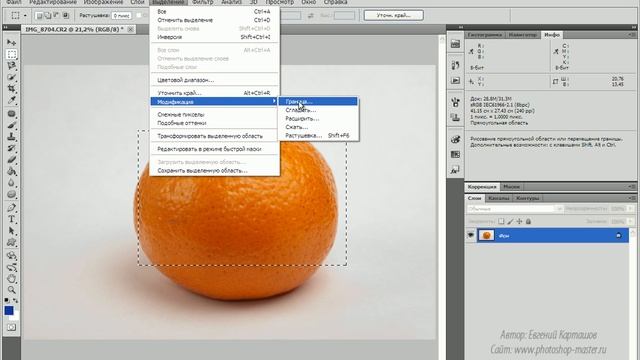Select the Dodge tool
This screenshot has width=640, height=360.
[11, 194]
